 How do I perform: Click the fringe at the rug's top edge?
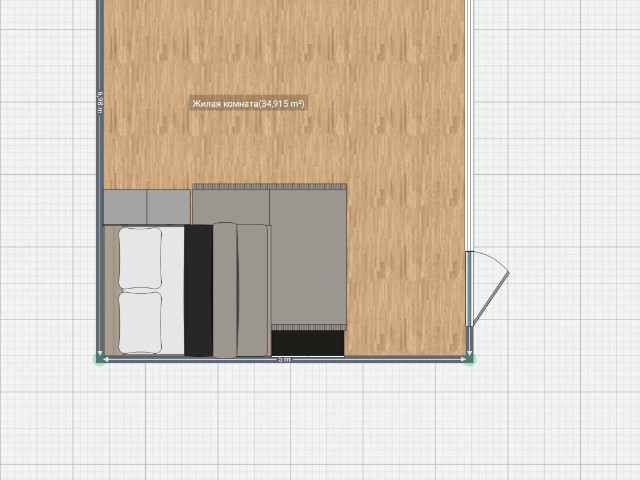(x=270, y=186)
